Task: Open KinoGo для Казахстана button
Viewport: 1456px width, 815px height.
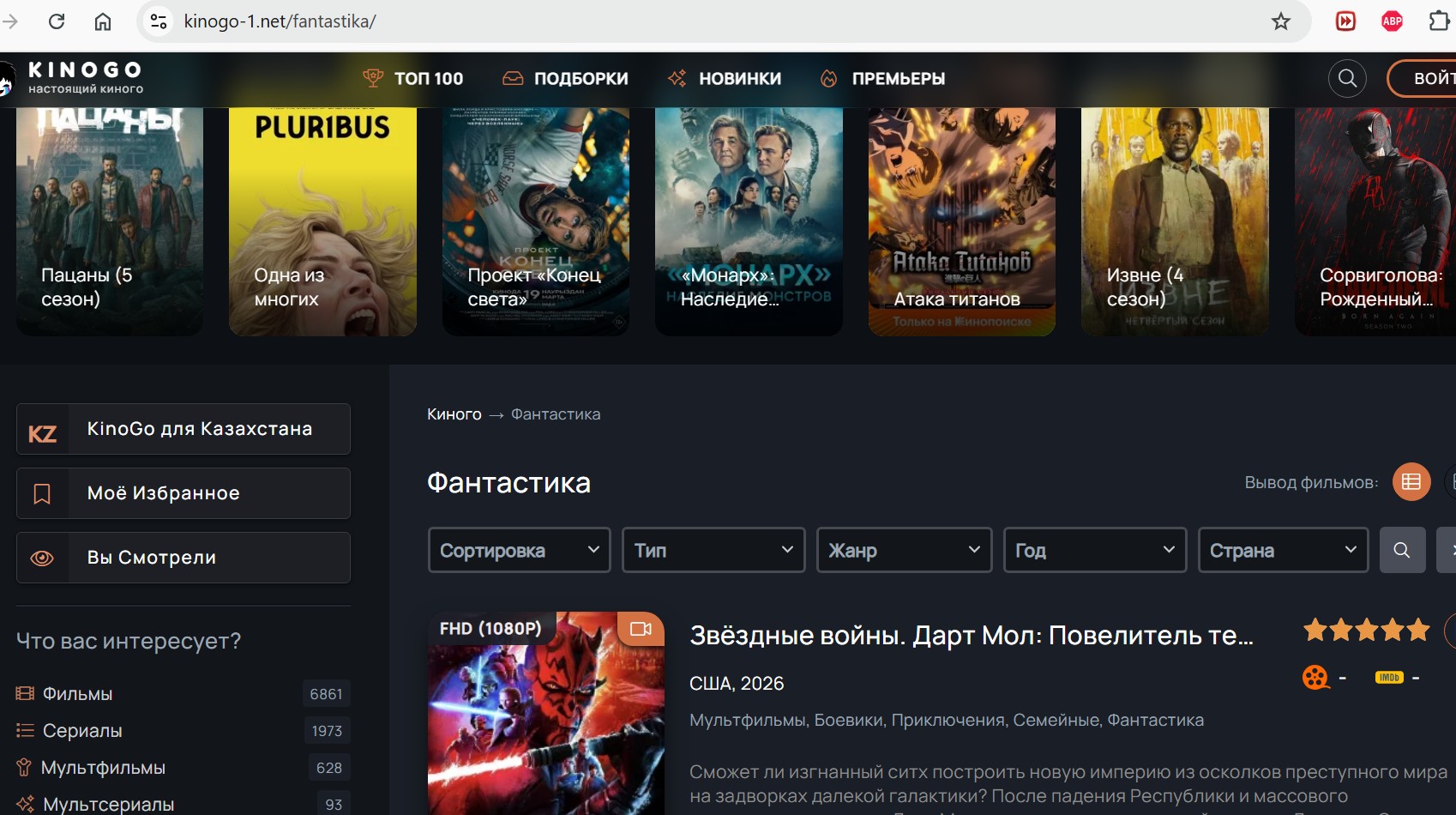Action: click(x=184, y=429)
